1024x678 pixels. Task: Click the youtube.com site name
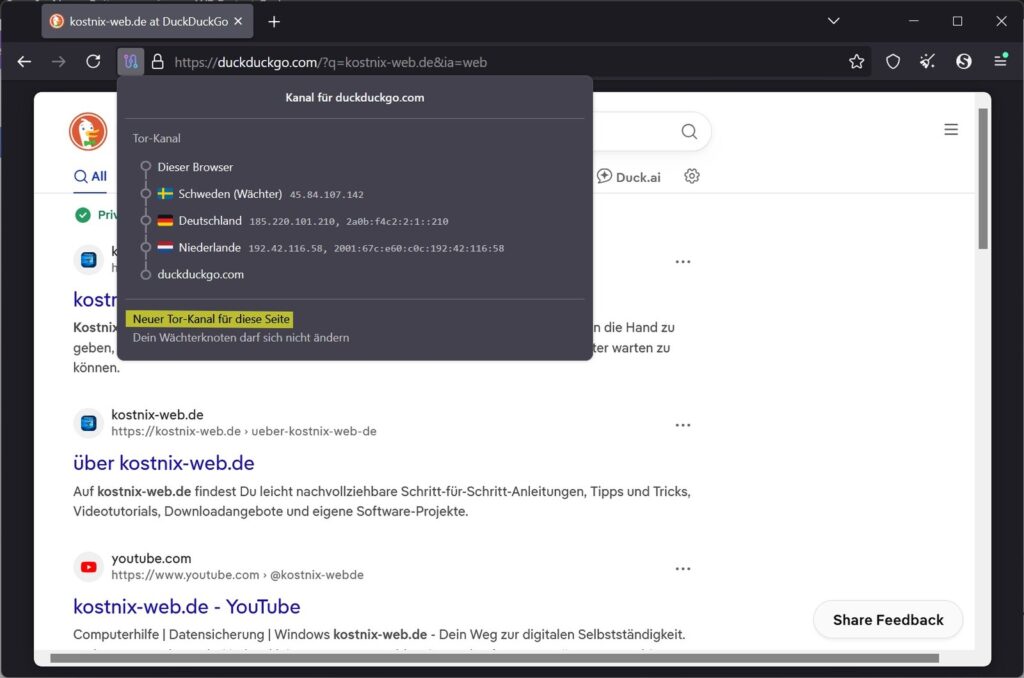tap(152, 558)
